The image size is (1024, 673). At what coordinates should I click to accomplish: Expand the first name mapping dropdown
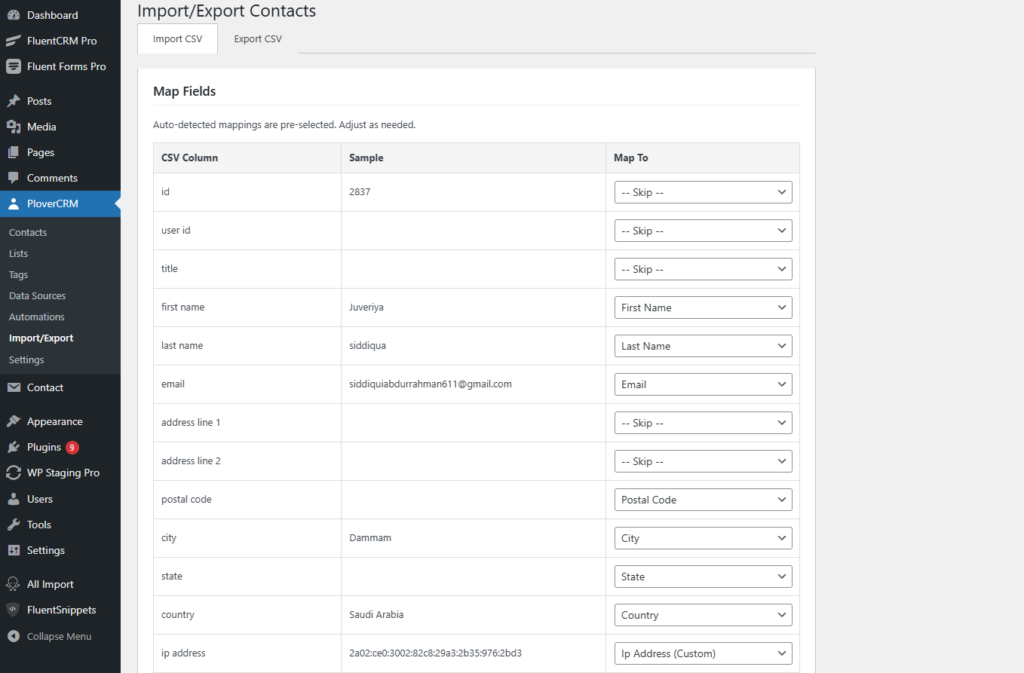[702, 308]
